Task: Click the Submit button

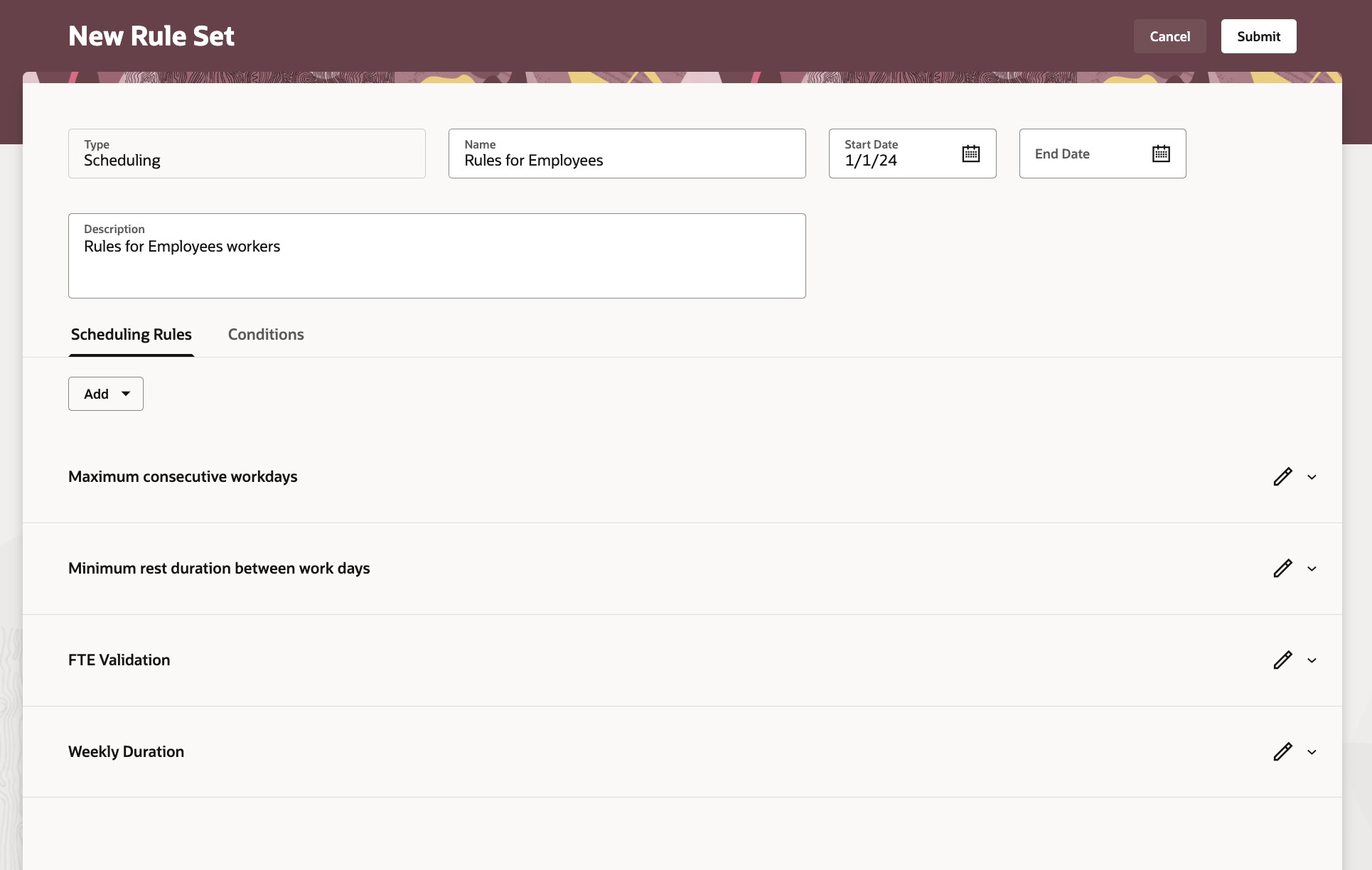Action: tap(1258, 36)
